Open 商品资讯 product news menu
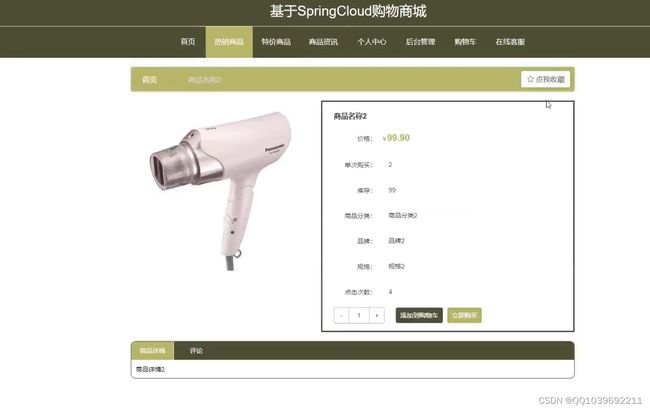 tap(323, 42)
